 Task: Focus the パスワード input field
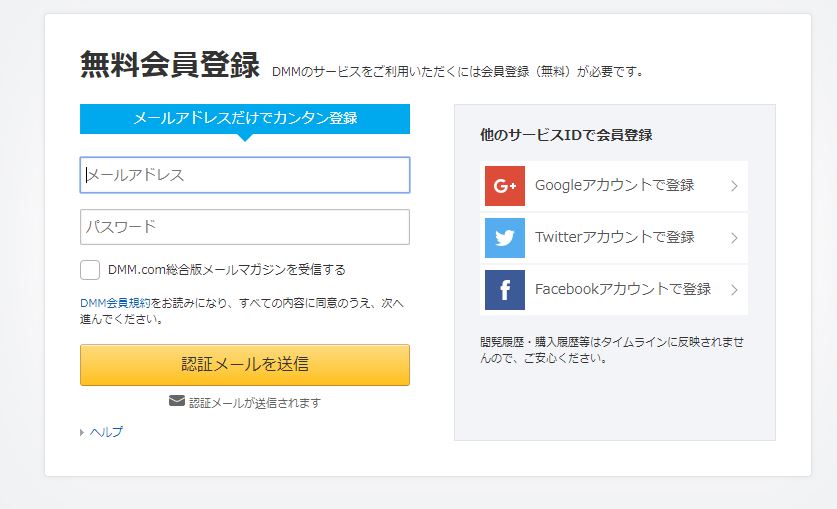245,227
